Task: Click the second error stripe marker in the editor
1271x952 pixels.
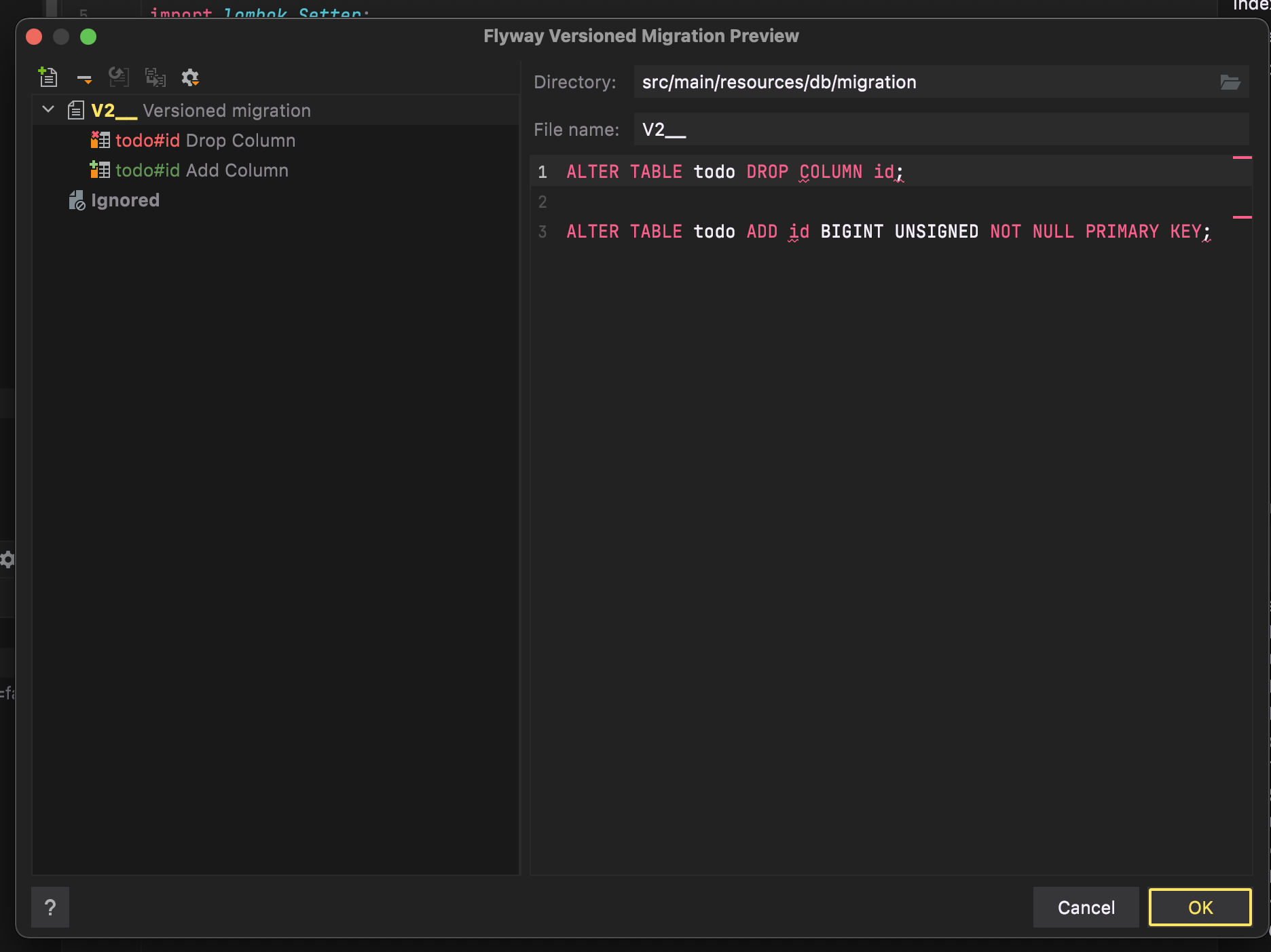Action: tap(1242, 217)
